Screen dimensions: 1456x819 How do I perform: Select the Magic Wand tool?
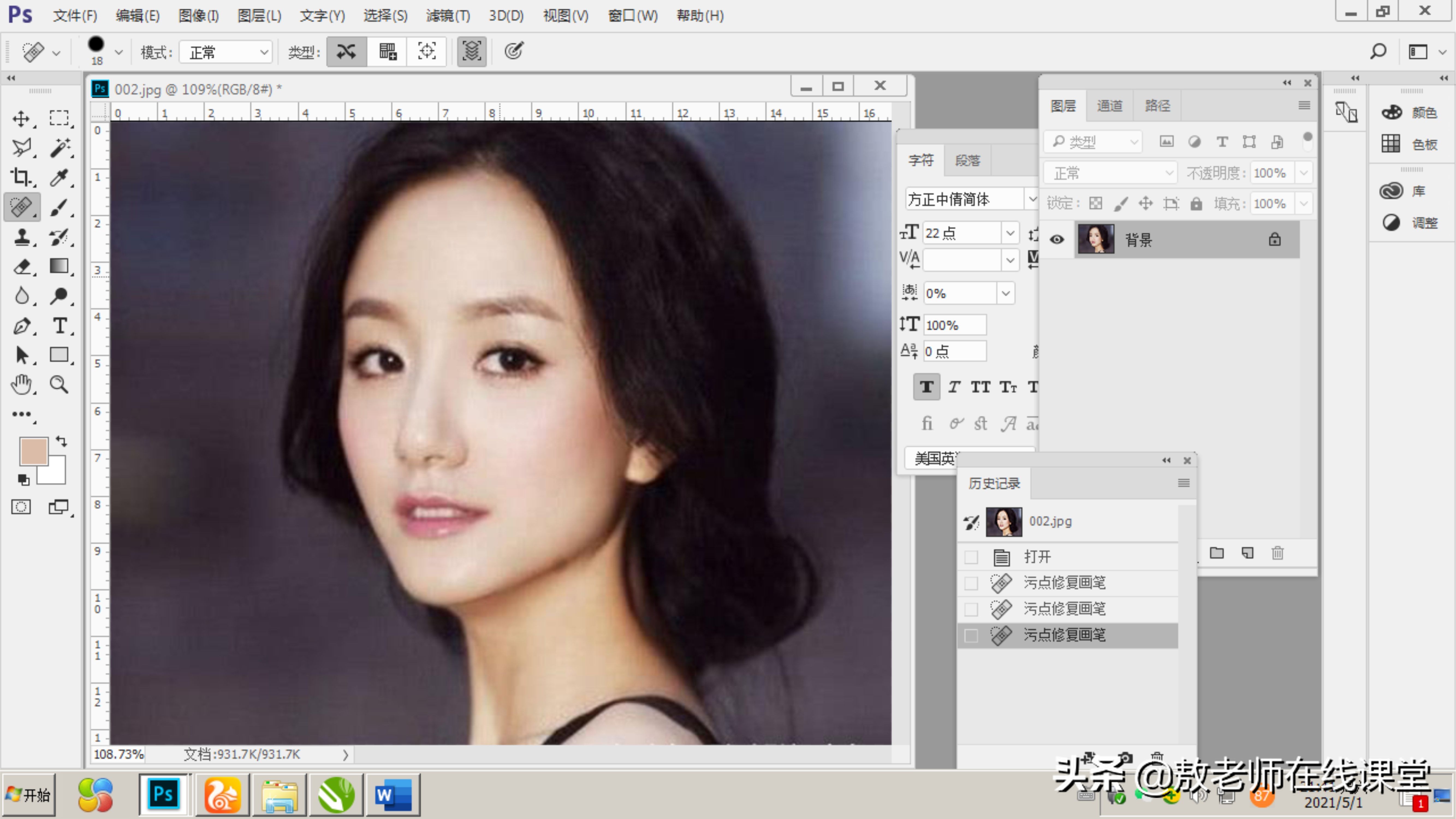coord(59,147)
